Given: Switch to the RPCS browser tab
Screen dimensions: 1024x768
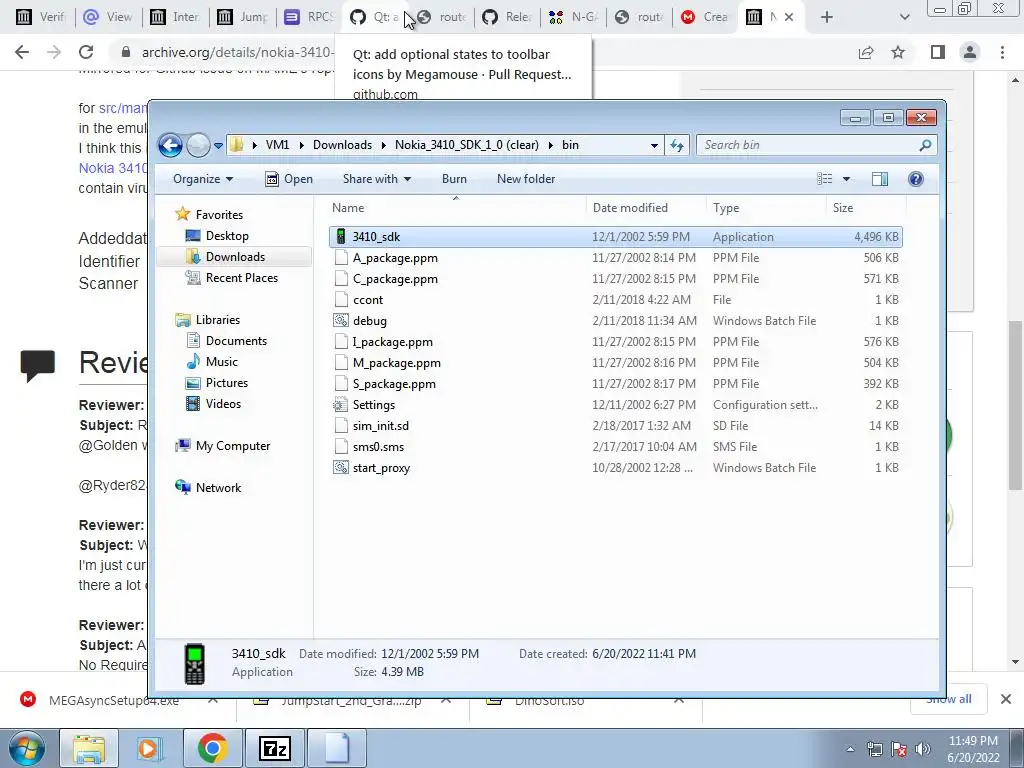Looking at the screenshot, I should (310, 17).
